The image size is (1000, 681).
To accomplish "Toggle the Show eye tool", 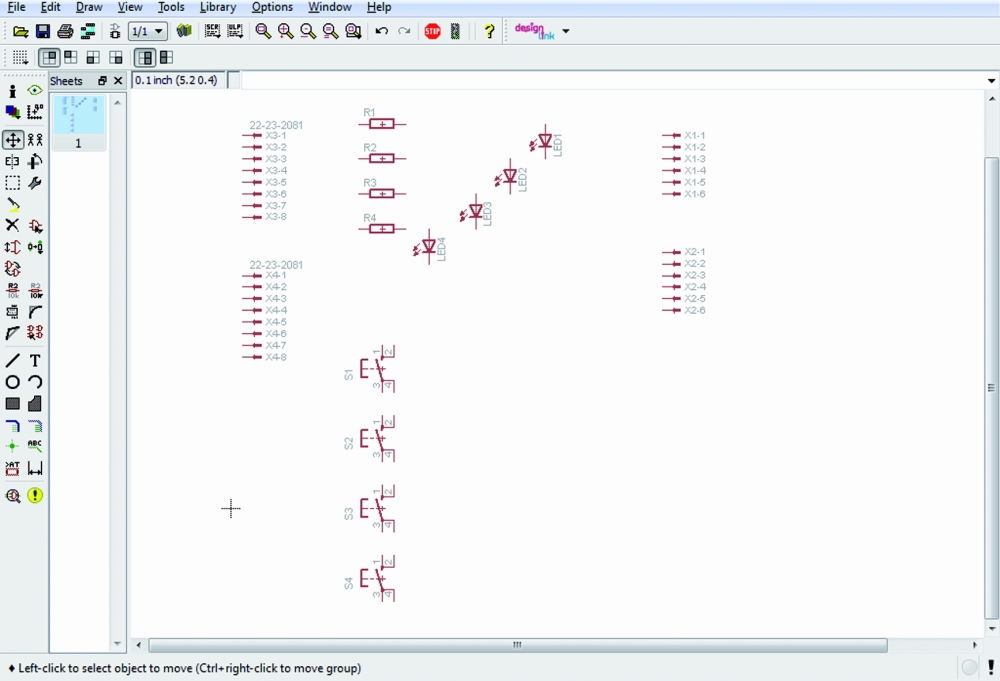I will pos(35,91).
